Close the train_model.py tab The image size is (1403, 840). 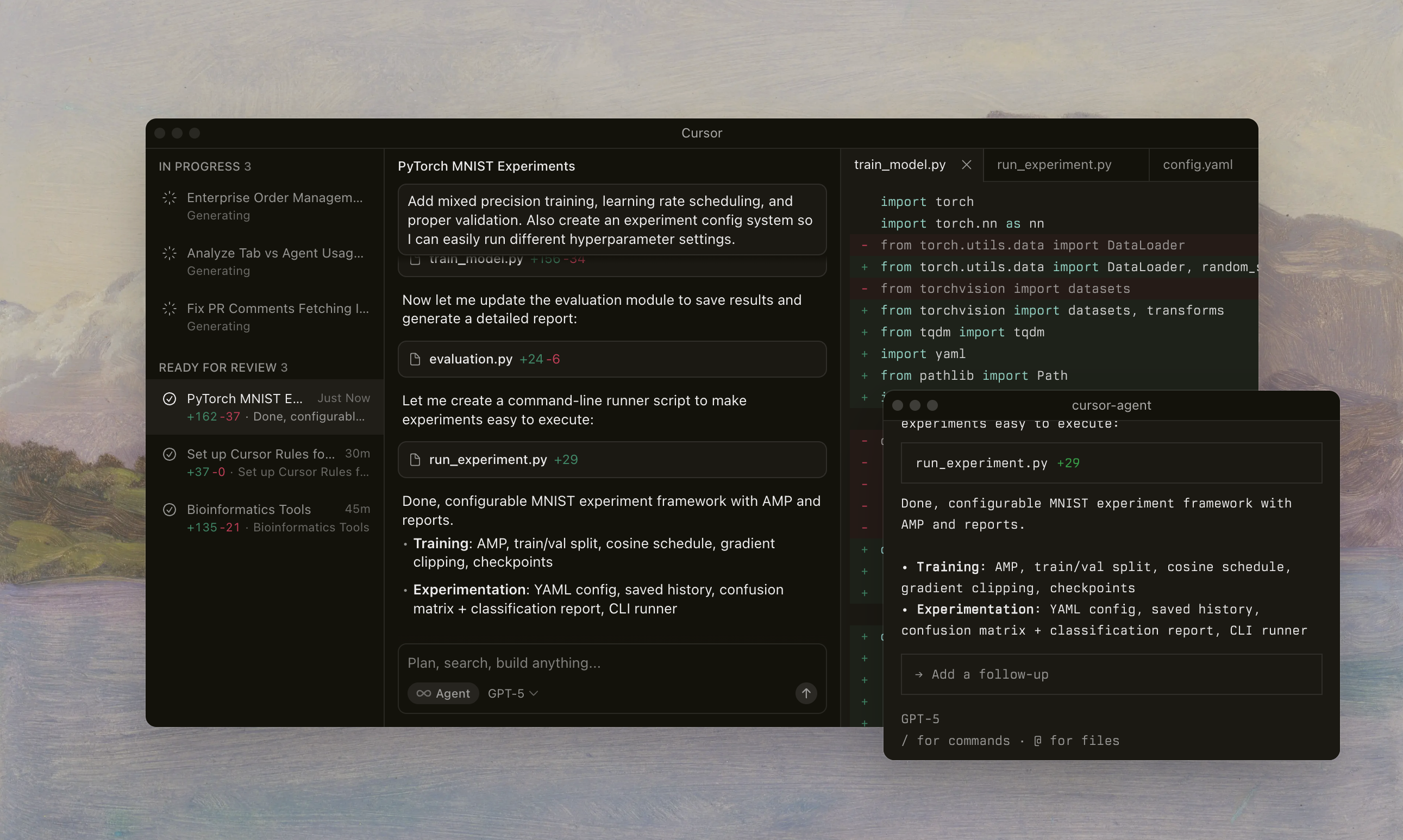[966, 165]
